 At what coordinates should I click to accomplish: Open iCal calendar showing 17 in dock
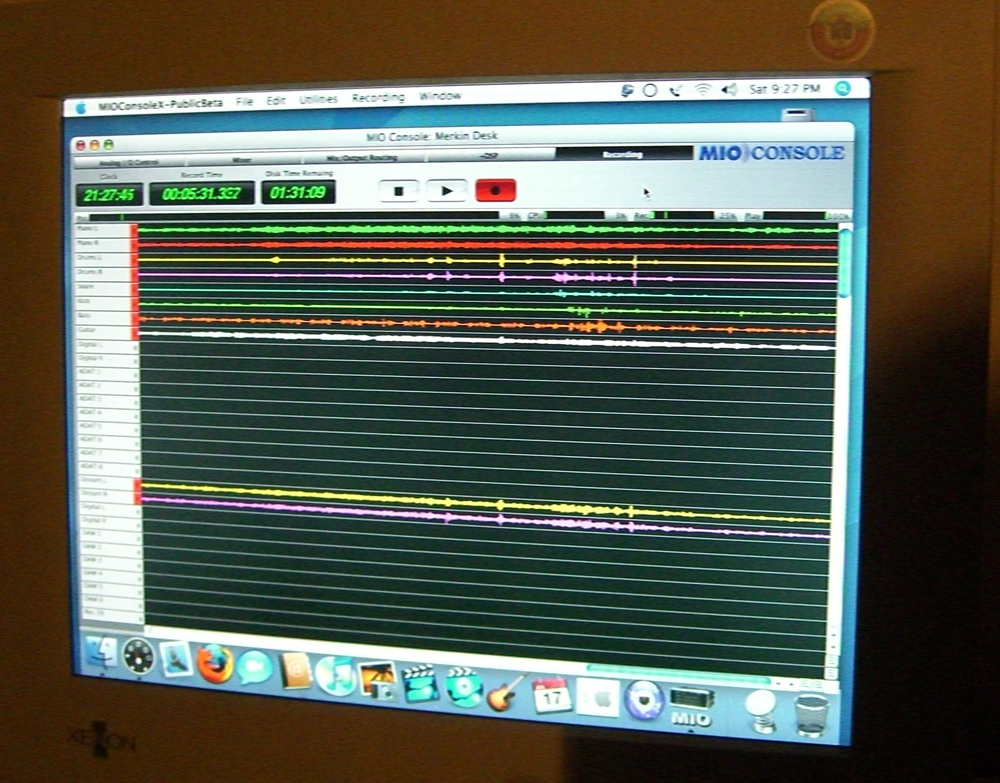[x=552, y=696]
